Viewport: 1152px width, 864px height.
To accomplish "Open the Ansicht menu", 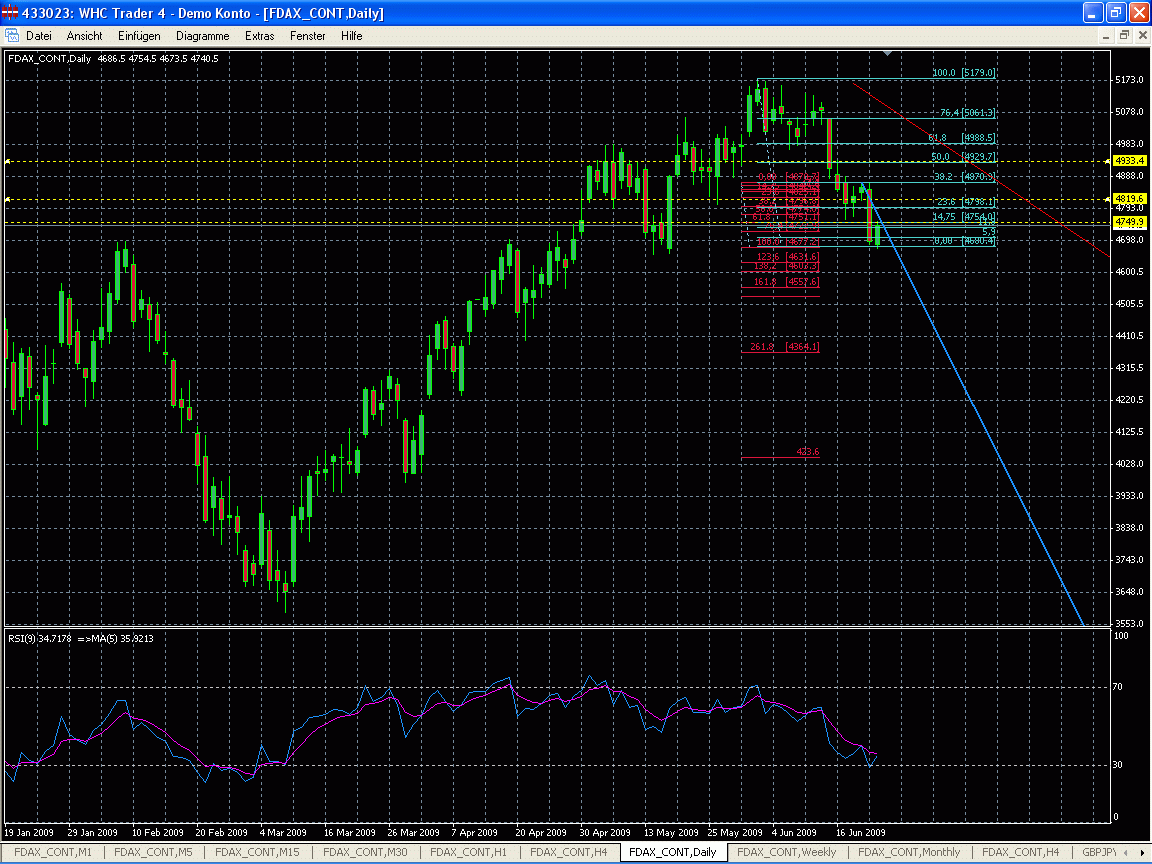I will pos(84,35).
